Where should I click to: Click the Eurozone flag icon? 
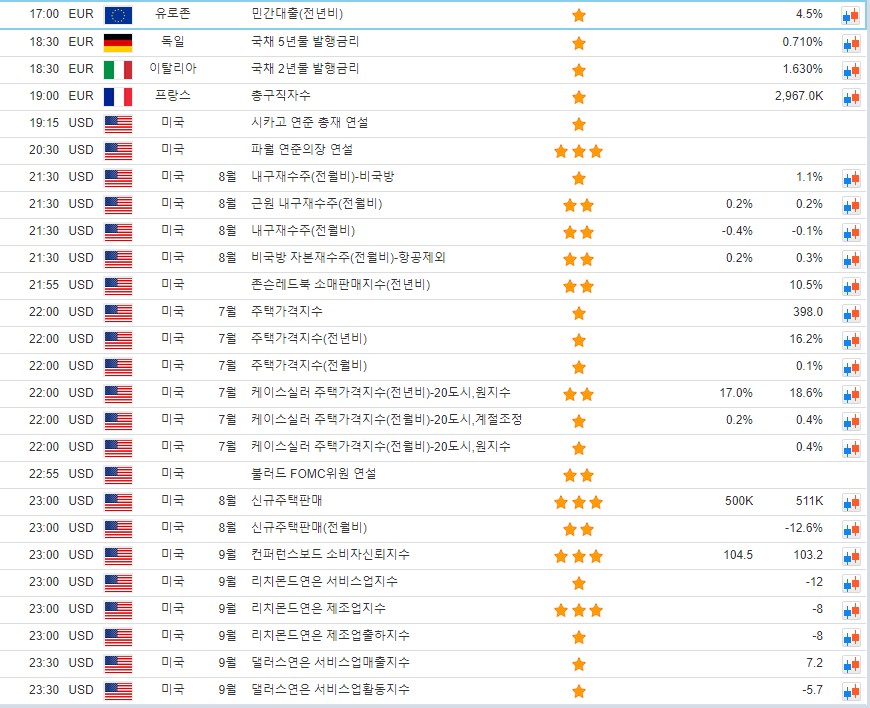pos(118,15)
